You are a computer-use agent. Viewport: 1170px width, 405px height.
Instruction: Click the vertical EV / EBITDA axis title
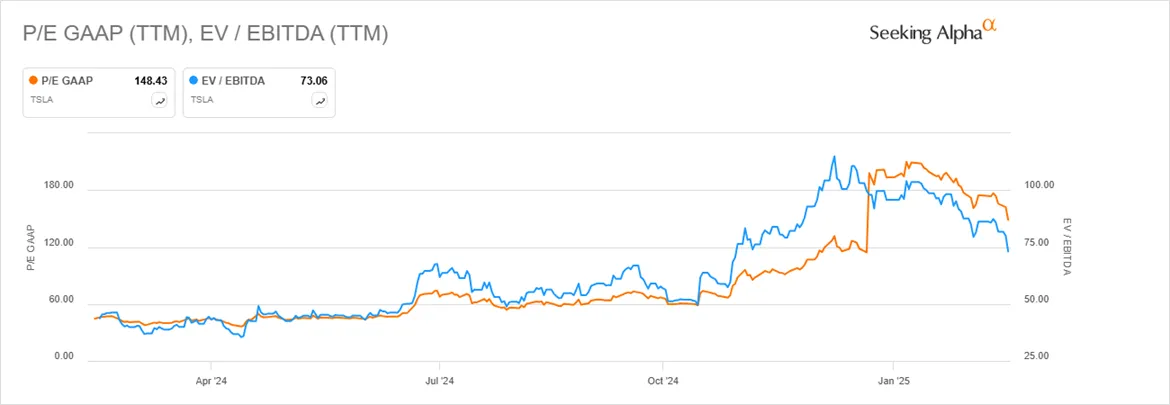pos(1067,247)
